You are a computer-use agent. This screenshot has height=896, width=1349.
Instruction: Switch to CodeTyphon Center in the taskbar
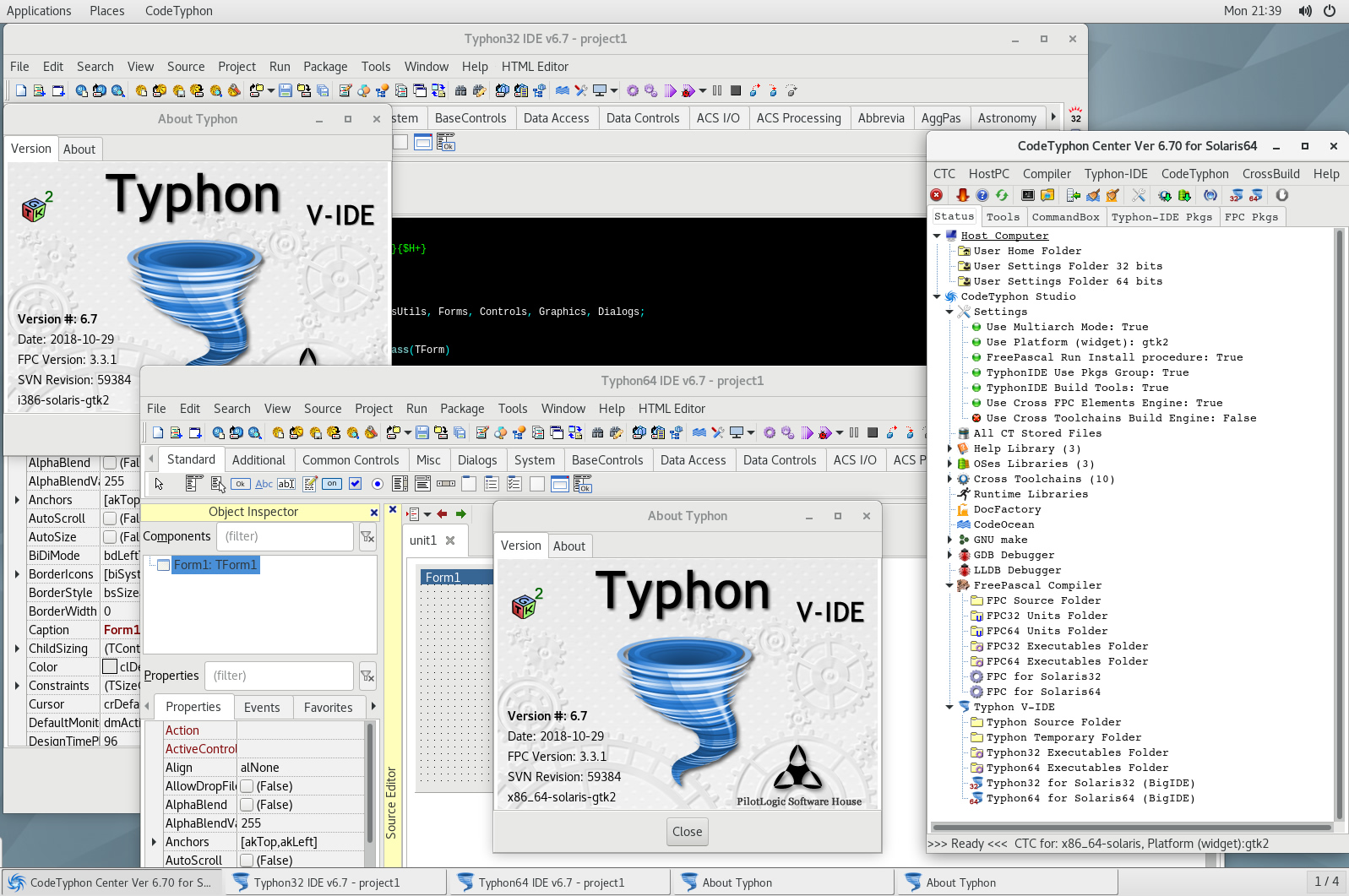pyautogui.click(x=112, y=882)
